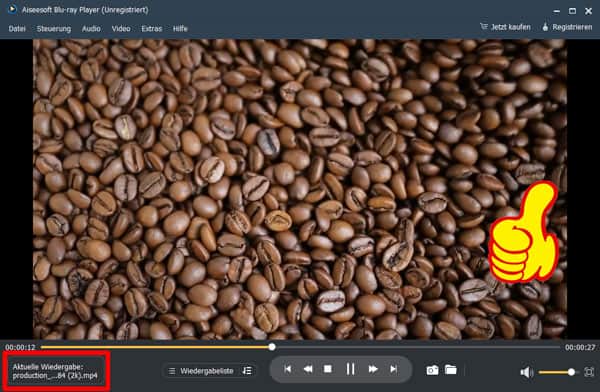Open the snapshot folder icon
Image resolution: width=600 pixels, height=392 pixels.
451,370
